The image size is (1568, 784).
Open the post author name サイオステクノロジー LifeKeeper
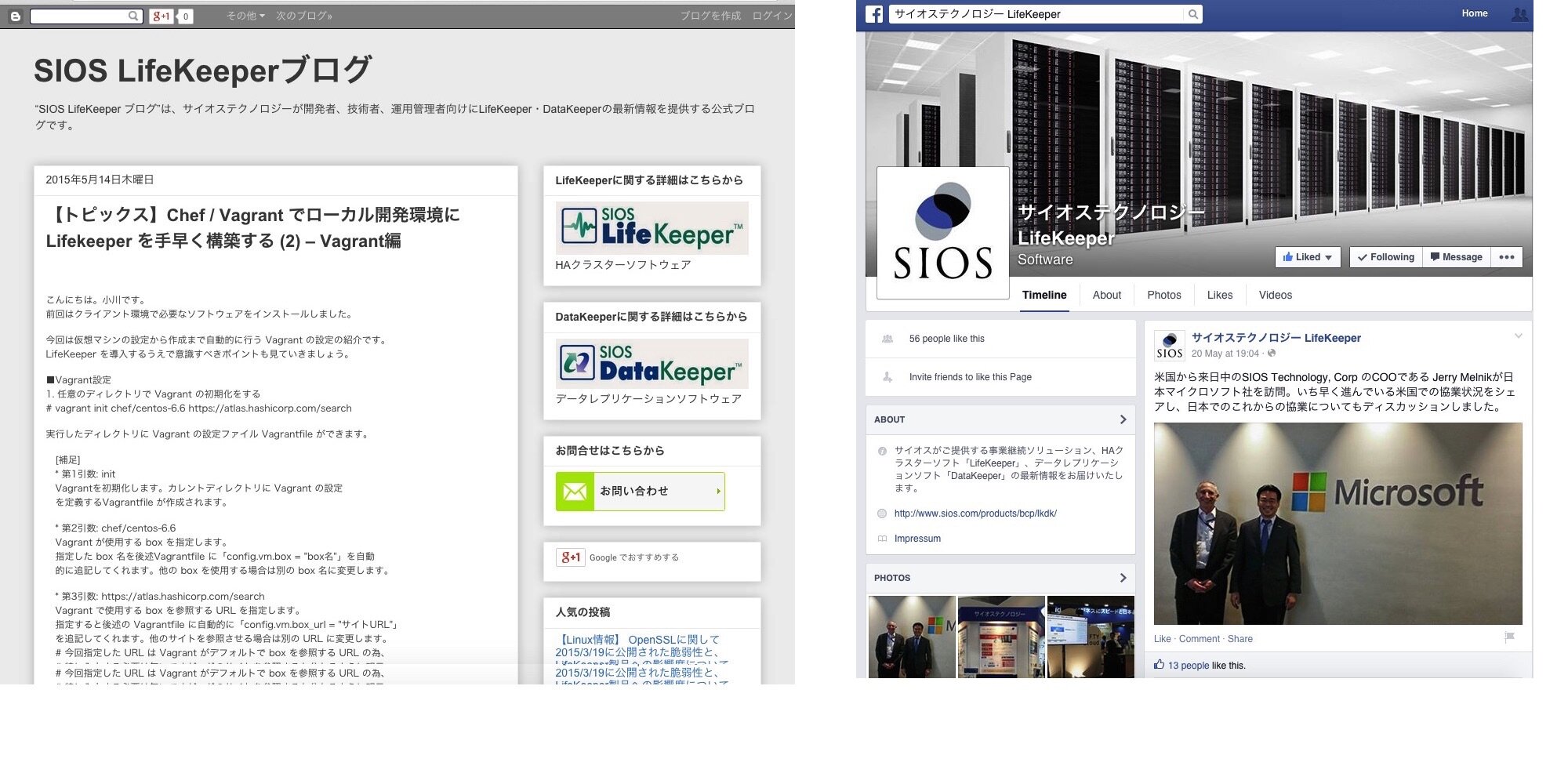1276,338
